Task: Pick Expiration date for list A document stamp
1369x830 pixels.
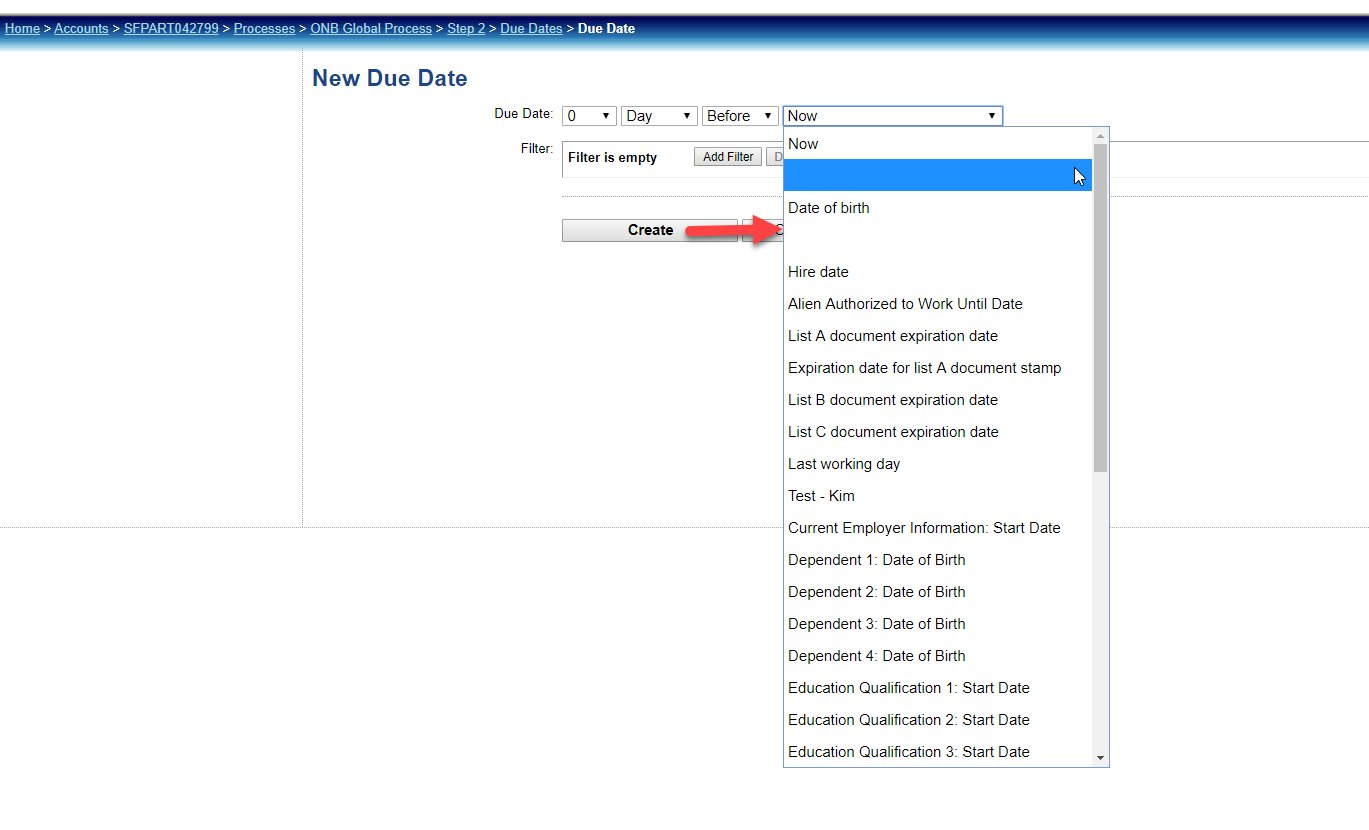Action: coord(938,368)
